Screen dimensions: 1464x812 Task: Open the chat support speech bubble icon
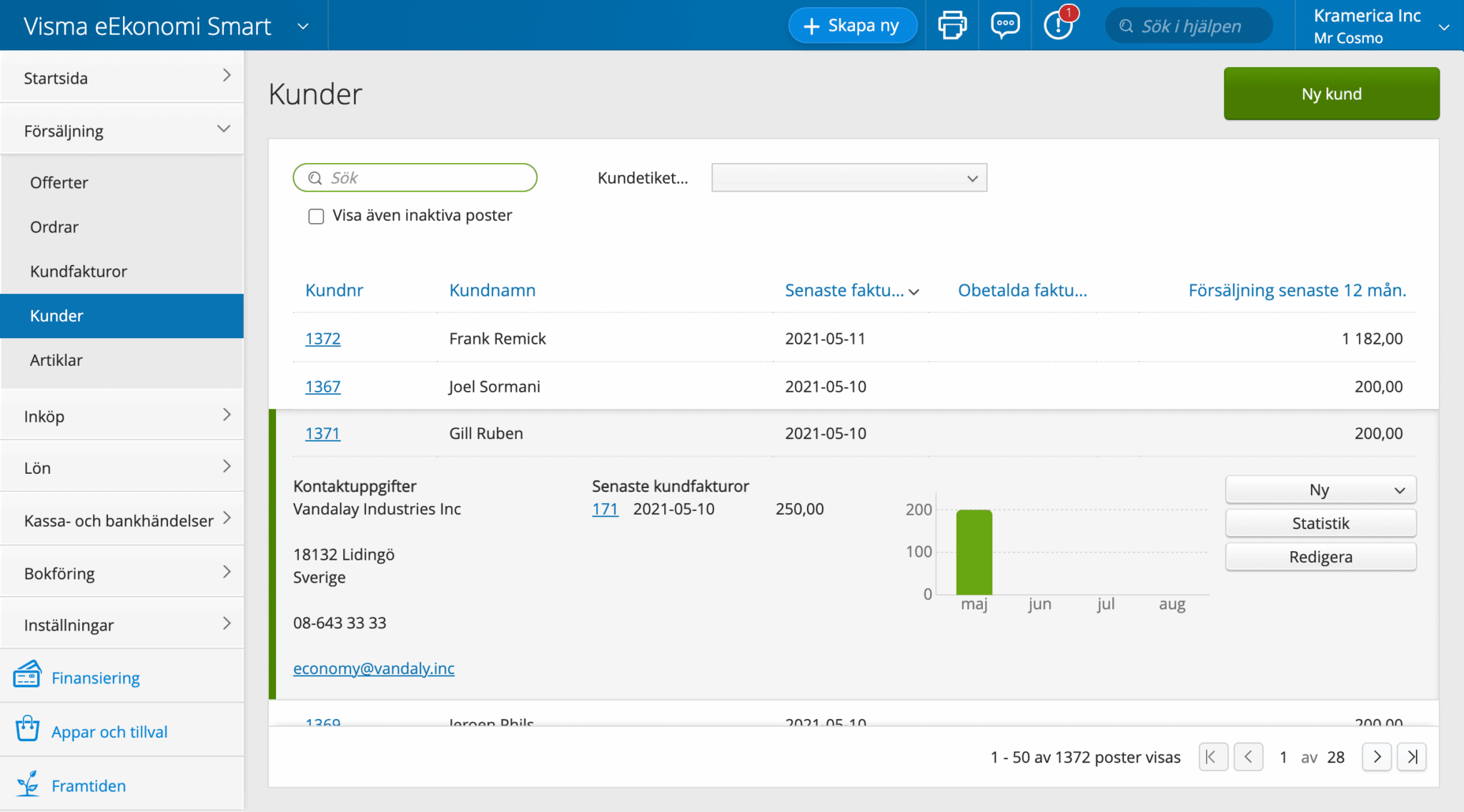click(x=1004, y=26)
